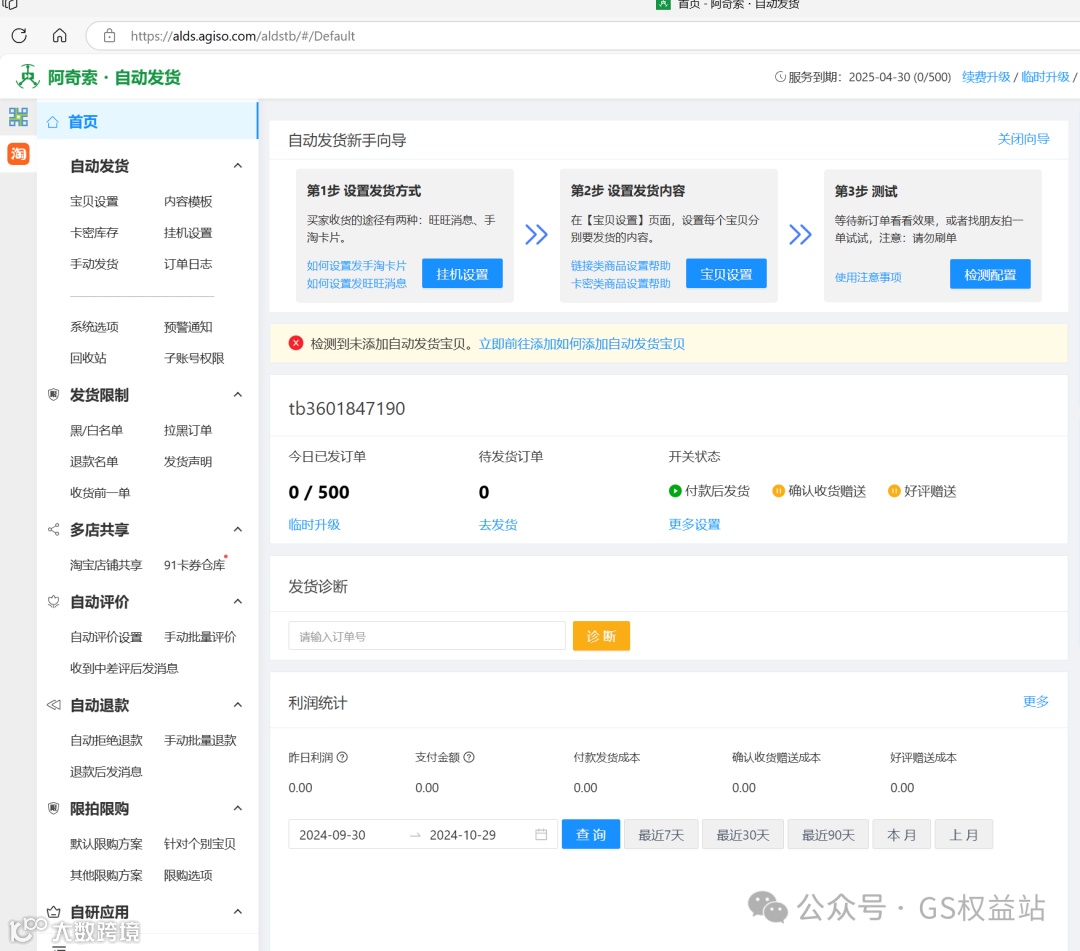Screen dimensions: 1080x951
Task: Click the 阿奇索 green logo icon
Action: 28,76
